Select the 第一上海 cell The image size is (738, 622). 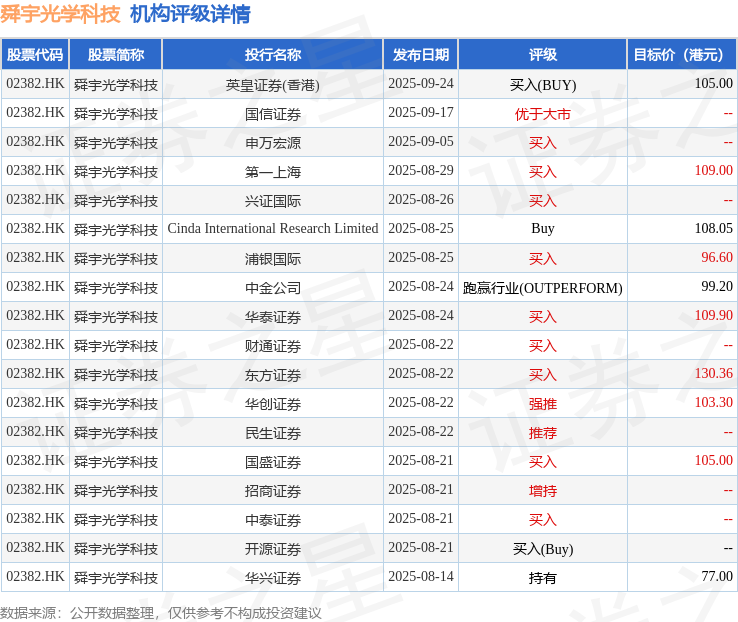tap(273, 172)
